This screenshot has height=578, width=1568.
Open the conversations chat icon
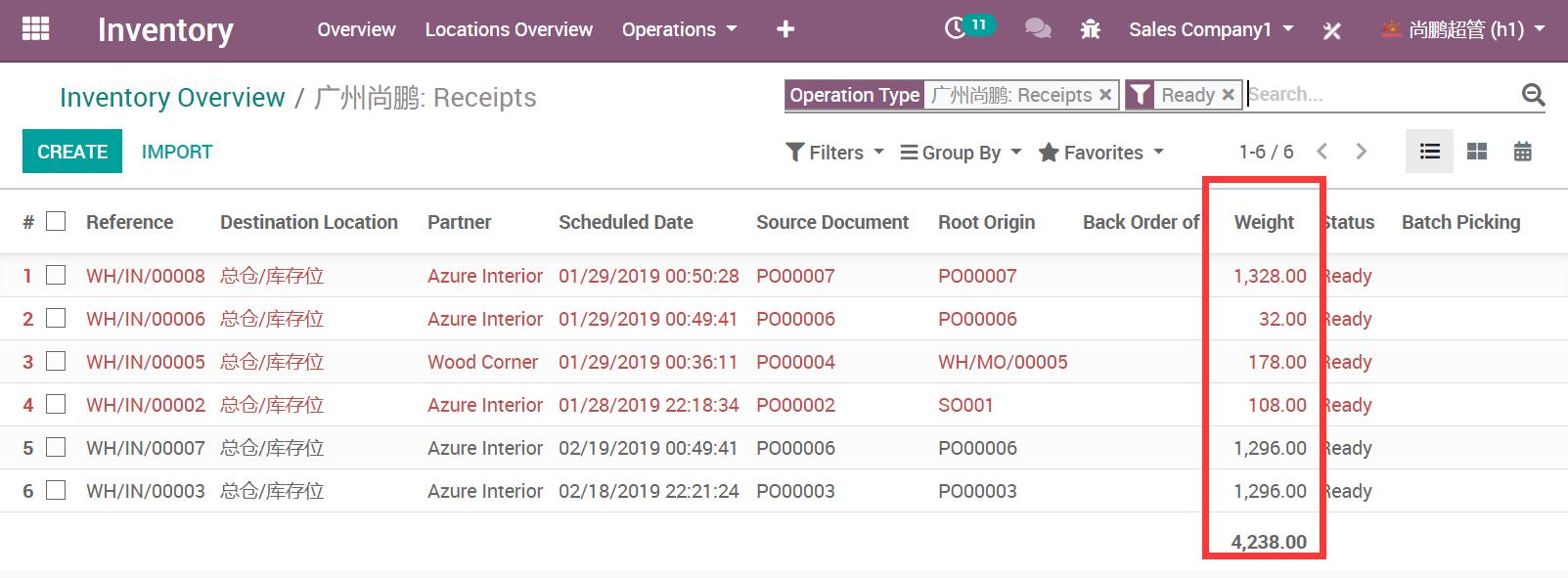click(x=1037, y=29)
